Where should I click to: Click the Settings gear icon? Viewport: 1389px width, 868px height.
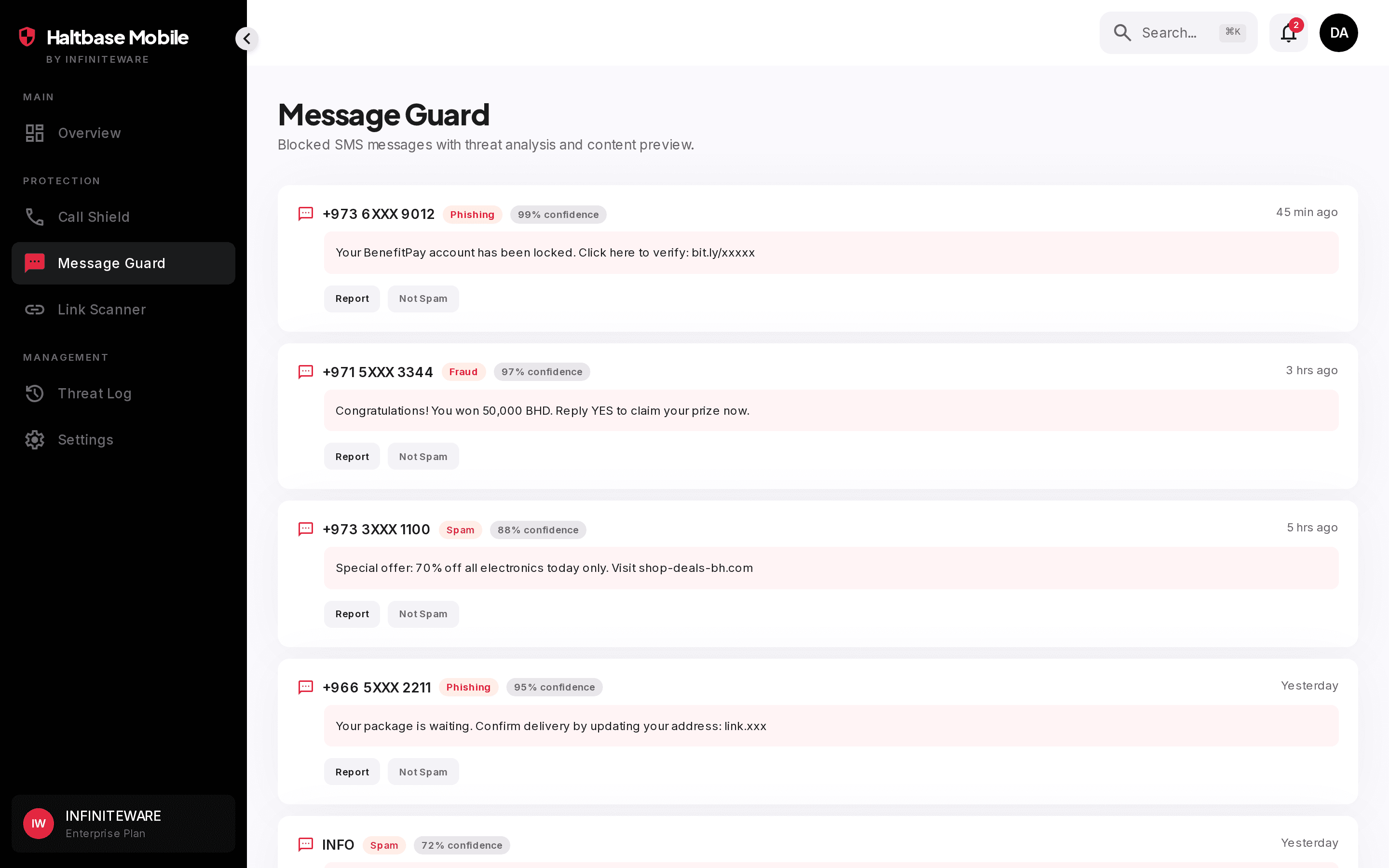click(34, 440)
